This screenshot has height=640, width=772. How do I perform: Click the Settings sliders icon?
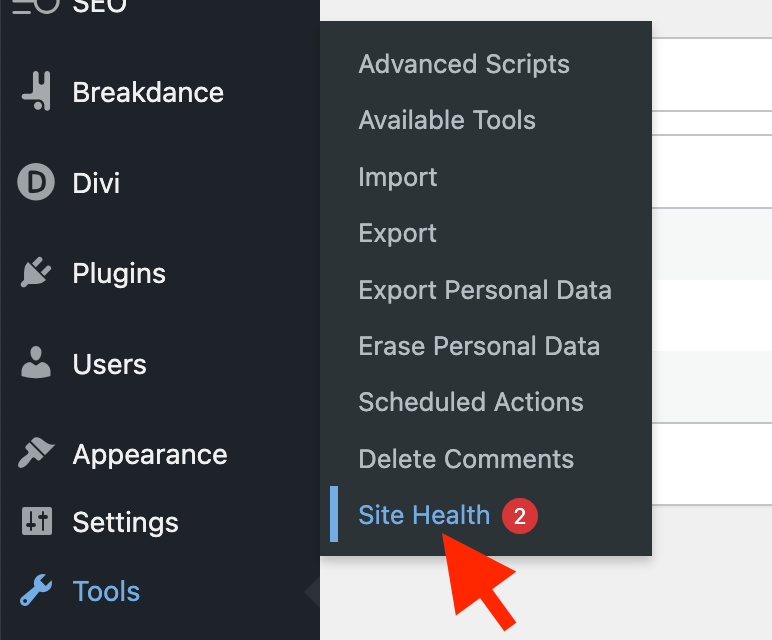pyautogui.click(x=36, y=522)
